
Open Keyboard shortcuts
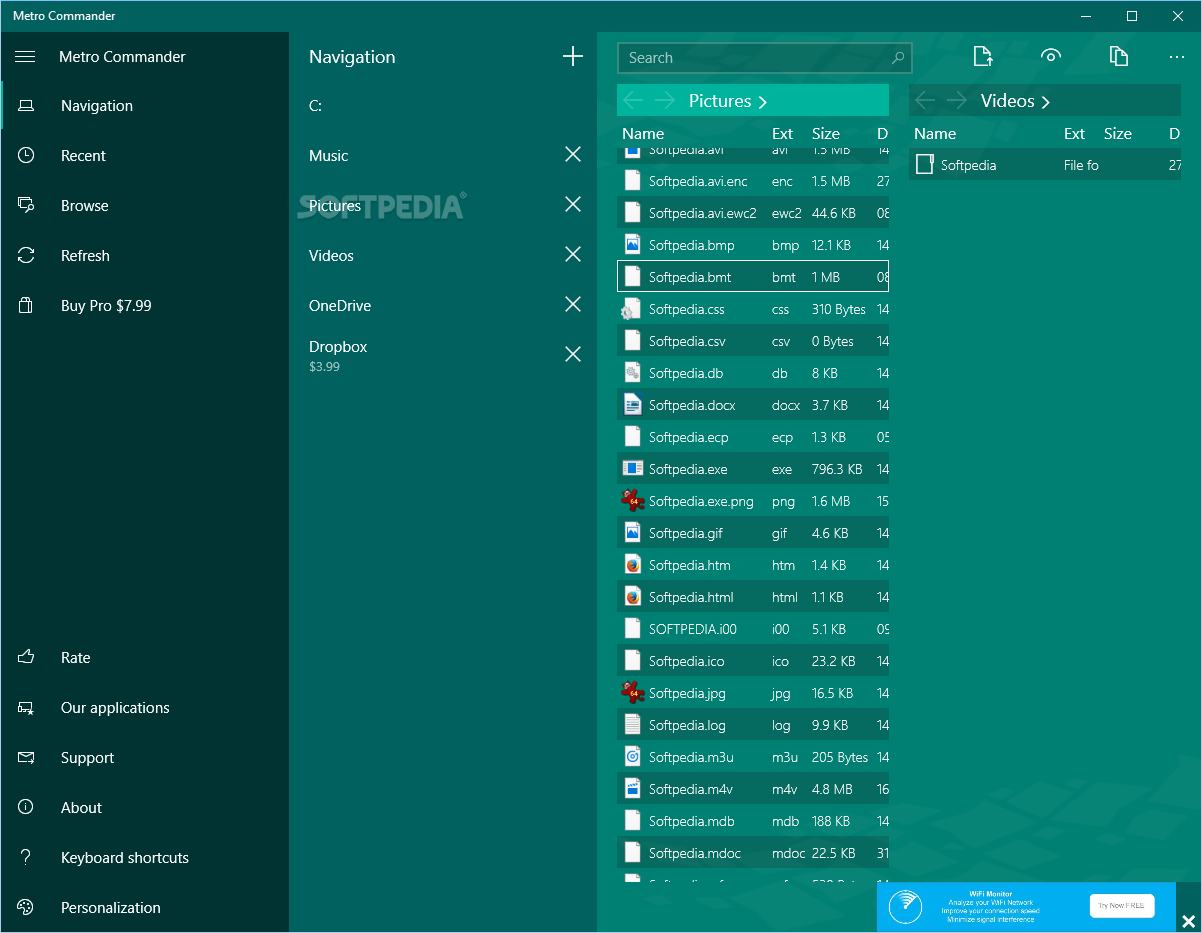tap(145, 858)
